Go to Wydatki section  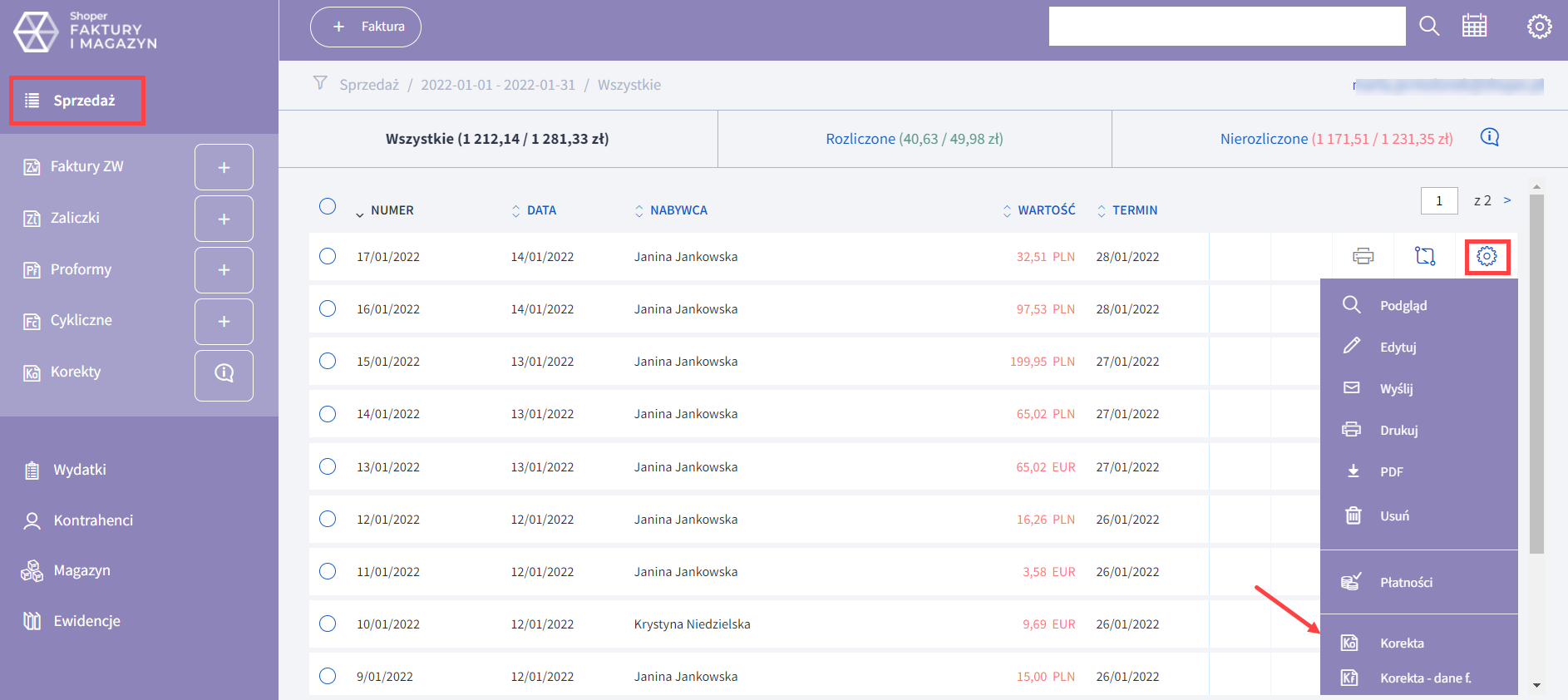click(79, 470)
